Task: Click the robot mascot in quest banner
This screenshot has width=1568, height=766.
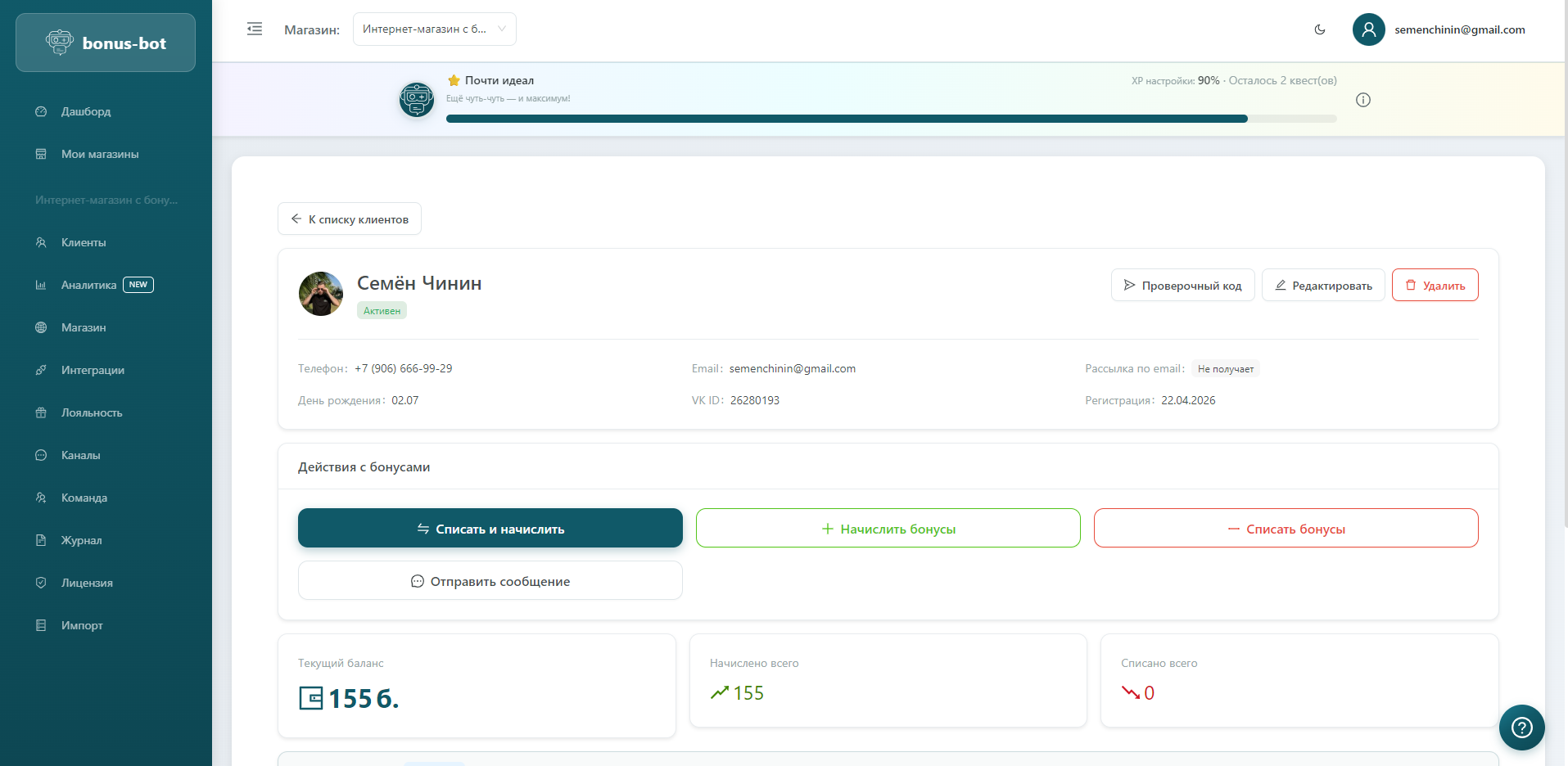Action: pyautogui.click(x=417, y=100)
